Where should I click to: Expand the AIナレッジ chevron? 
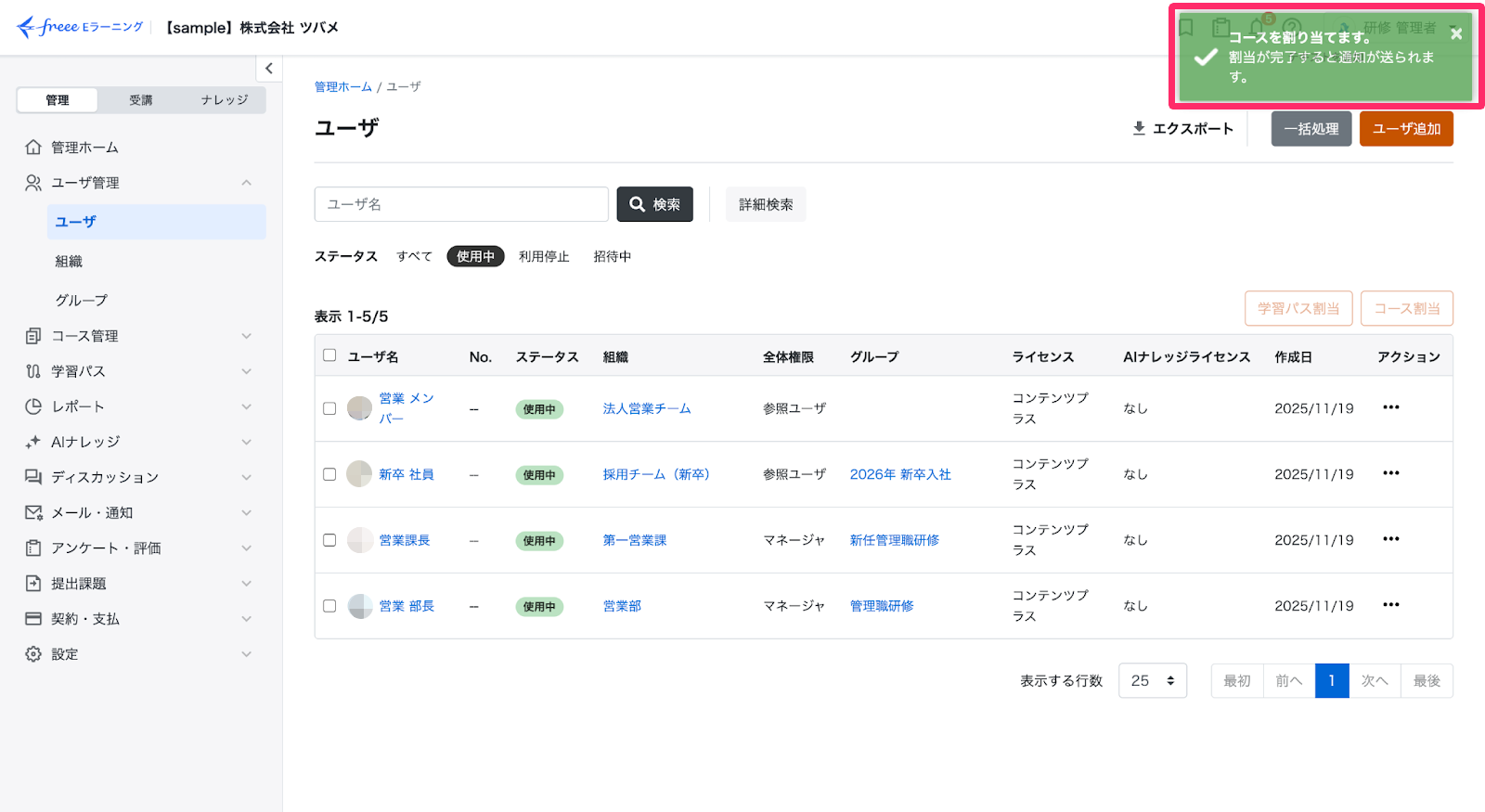[x=247, y=442]
